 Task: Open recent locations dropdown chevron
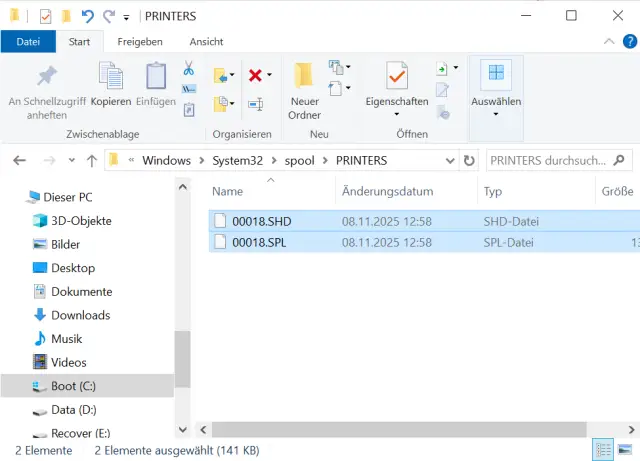click(x=72, y=160)
